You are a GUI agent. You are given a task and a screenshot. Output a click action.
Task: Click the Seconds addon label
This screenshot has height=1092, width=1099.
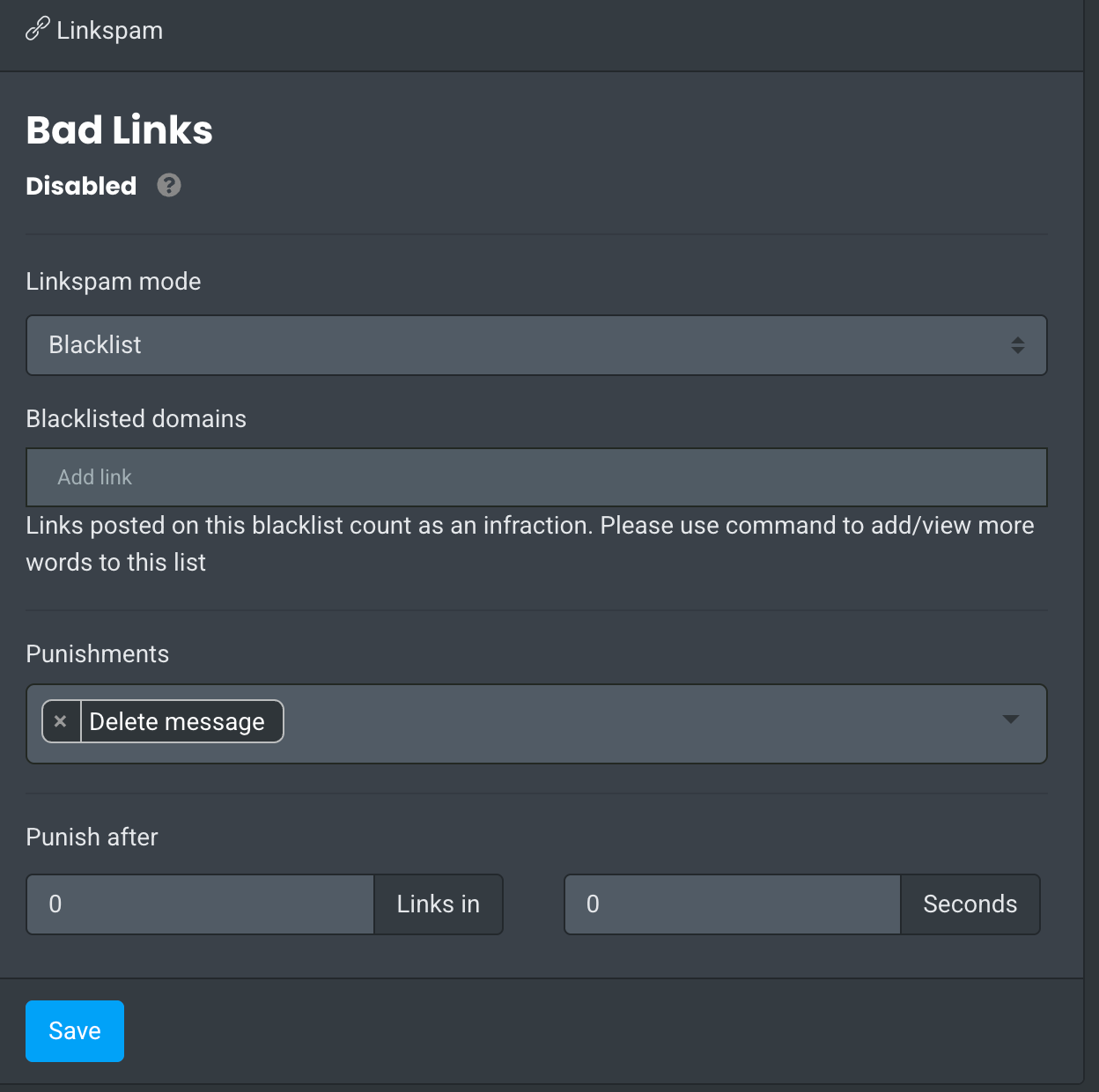coord(970,904)
